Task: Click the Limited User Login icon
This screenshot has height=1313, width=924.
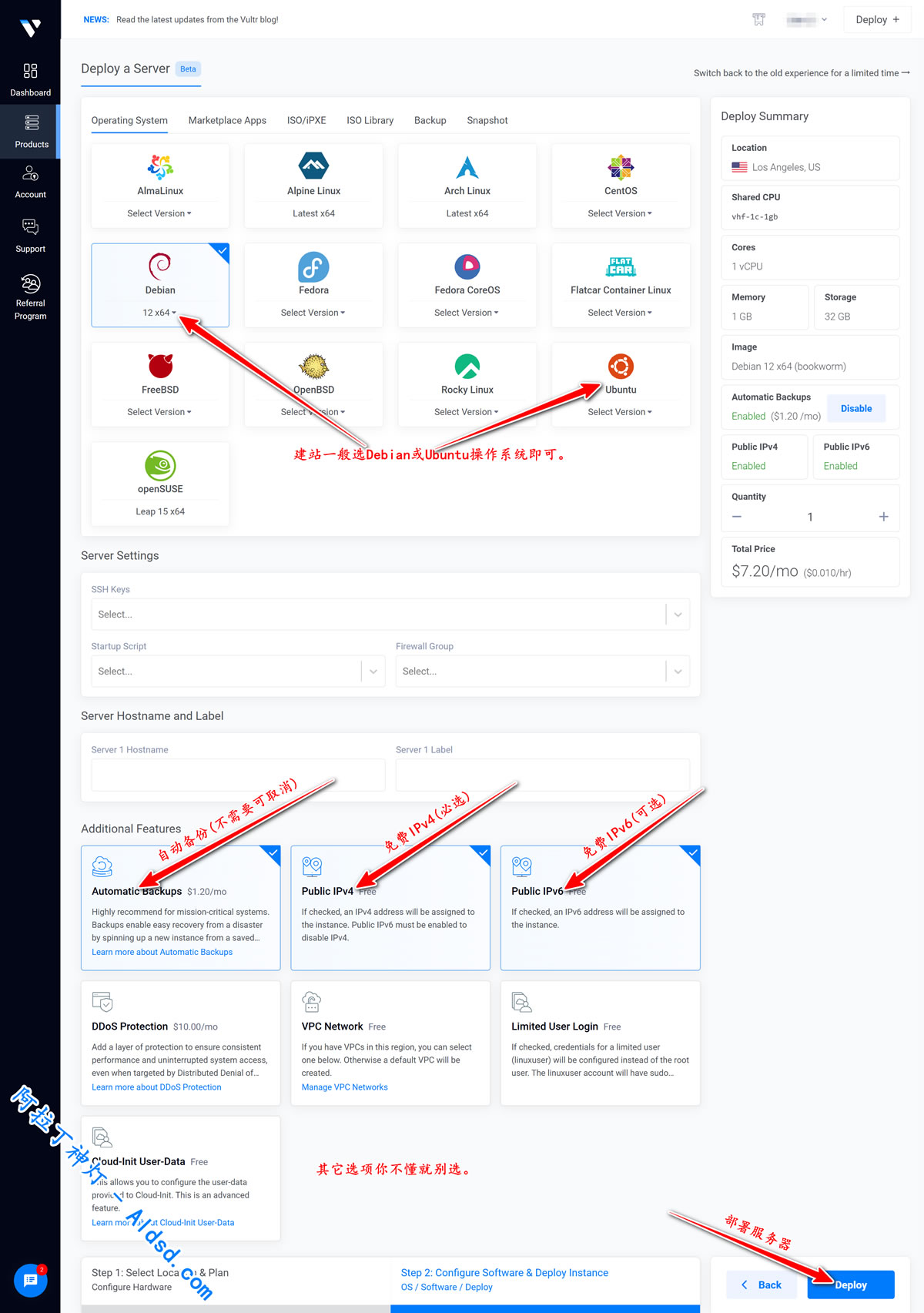Action: click(522, 1001)
